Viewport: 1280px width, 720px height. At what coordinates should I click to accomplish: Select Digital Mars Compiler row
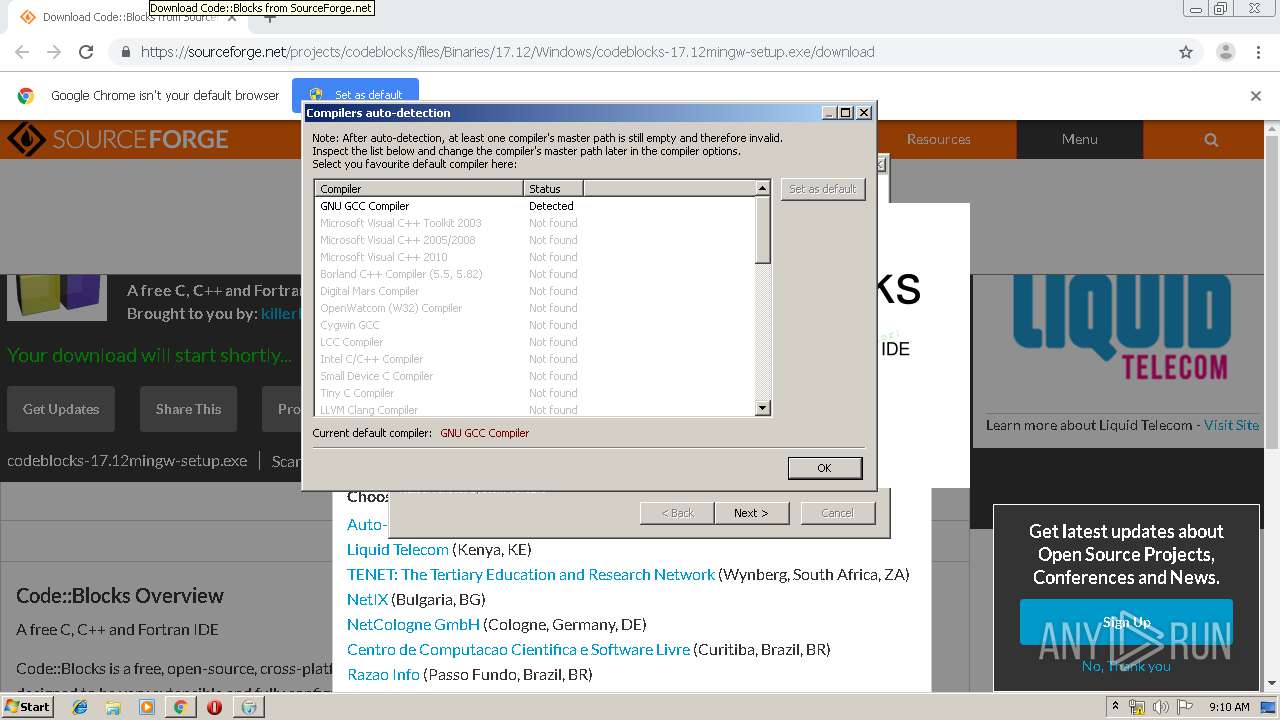coord(536,291)
